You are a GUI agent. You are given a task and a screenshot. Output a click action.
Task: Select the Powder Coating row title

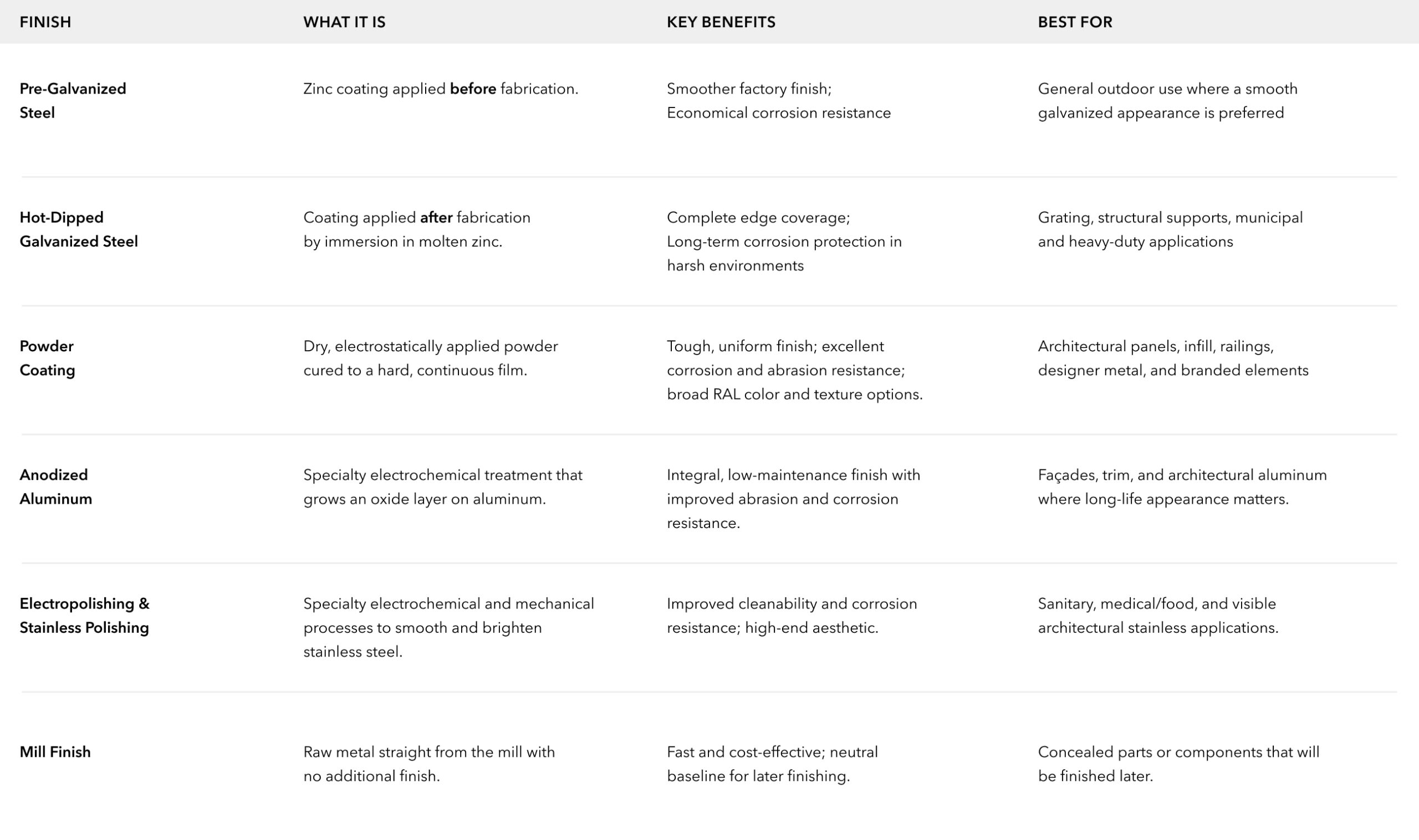pyautogui.click(x=47, y=358)
